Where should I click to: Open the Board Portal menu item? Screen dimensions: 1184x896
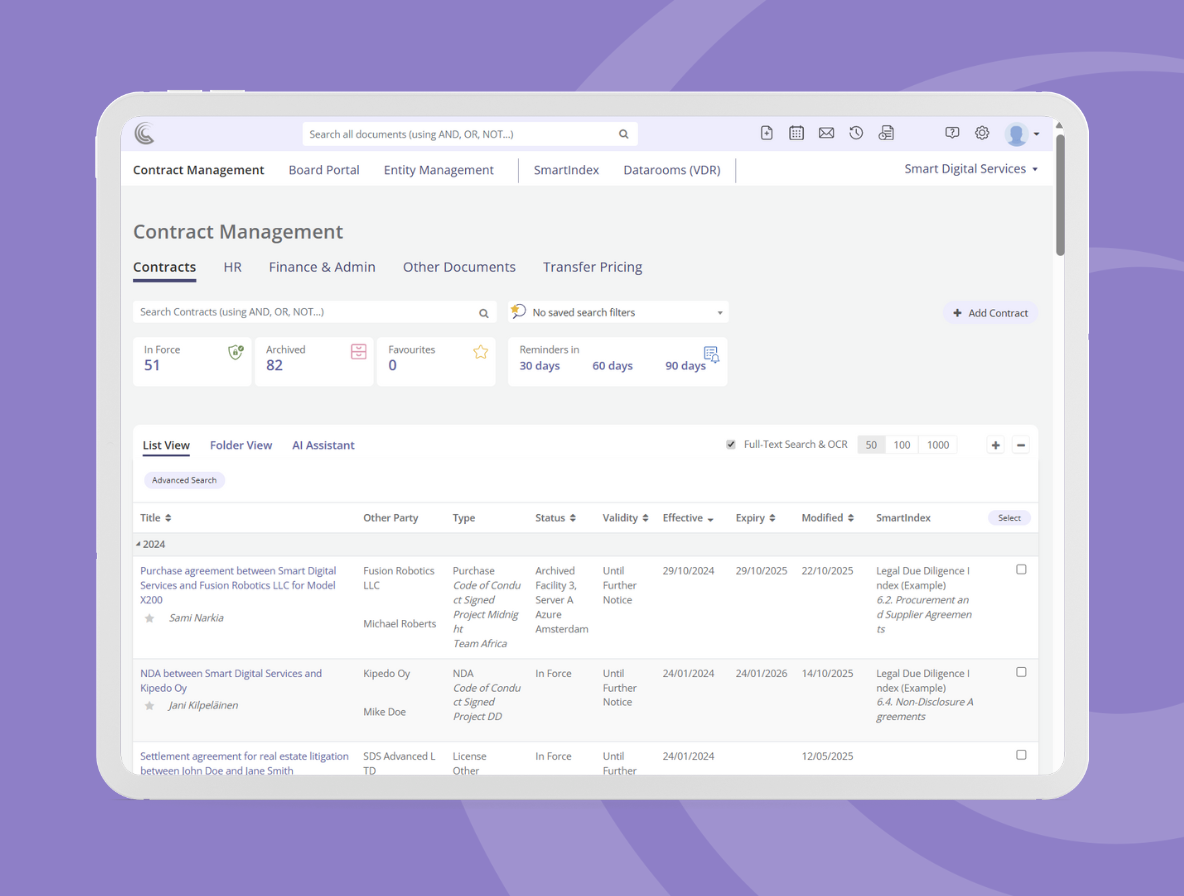323,169
